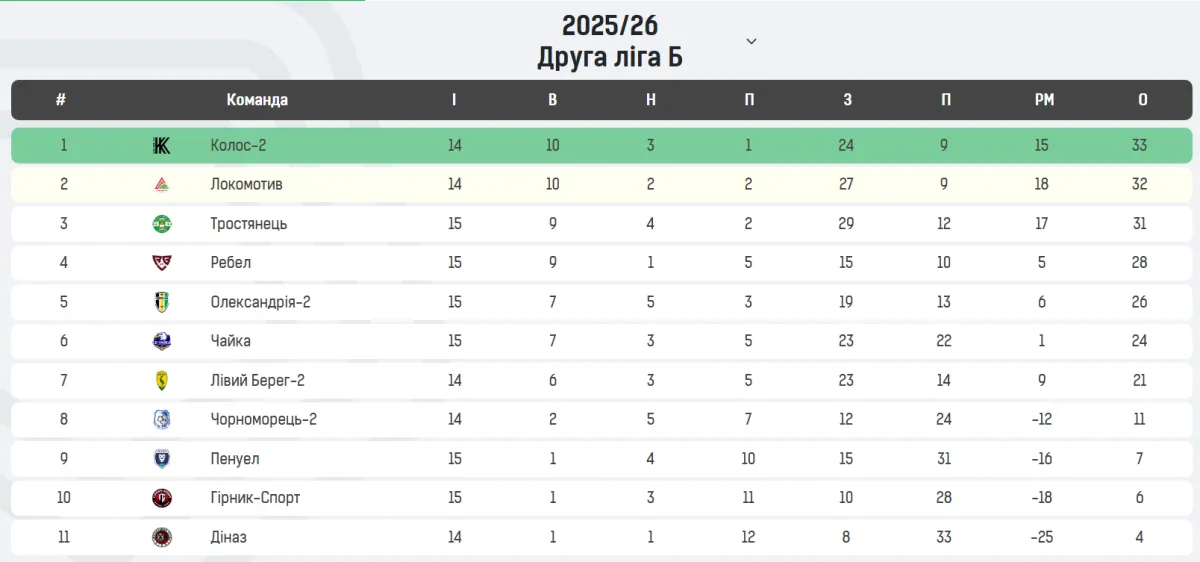Select the Гірник-Спорт team name

255,497
